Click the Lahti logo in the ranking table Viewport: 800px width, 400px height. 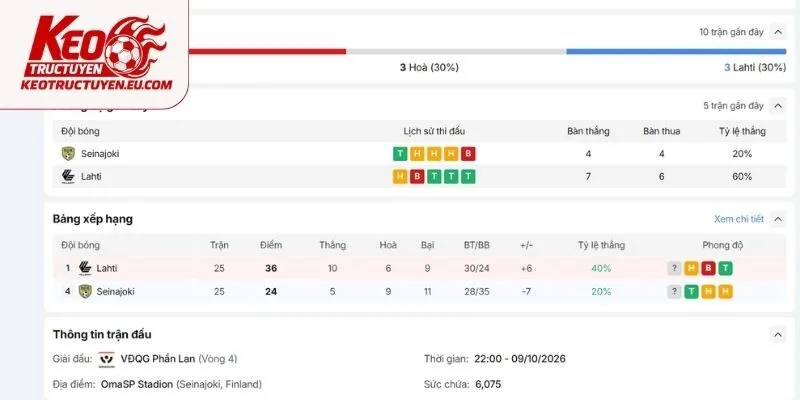(x=85, y=268)
